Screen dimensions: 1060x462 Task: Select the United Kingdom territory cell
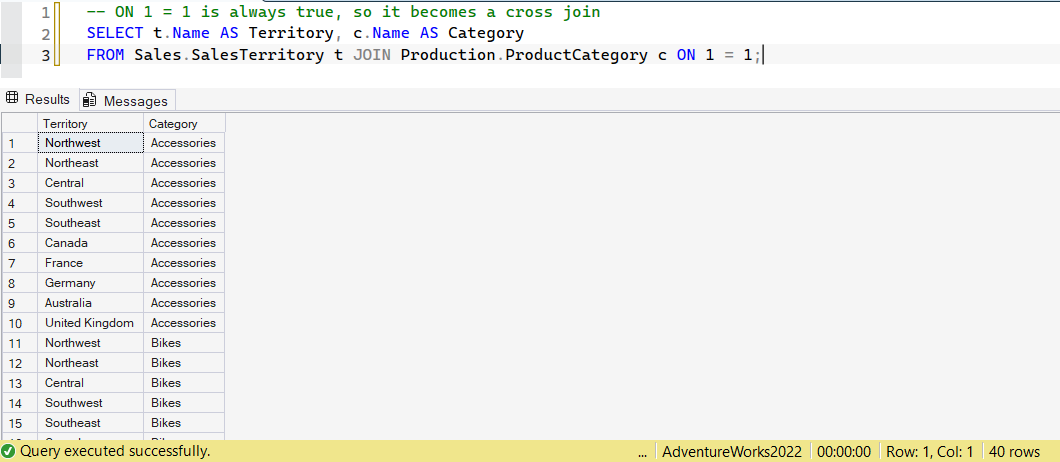[x=91, y=323]
